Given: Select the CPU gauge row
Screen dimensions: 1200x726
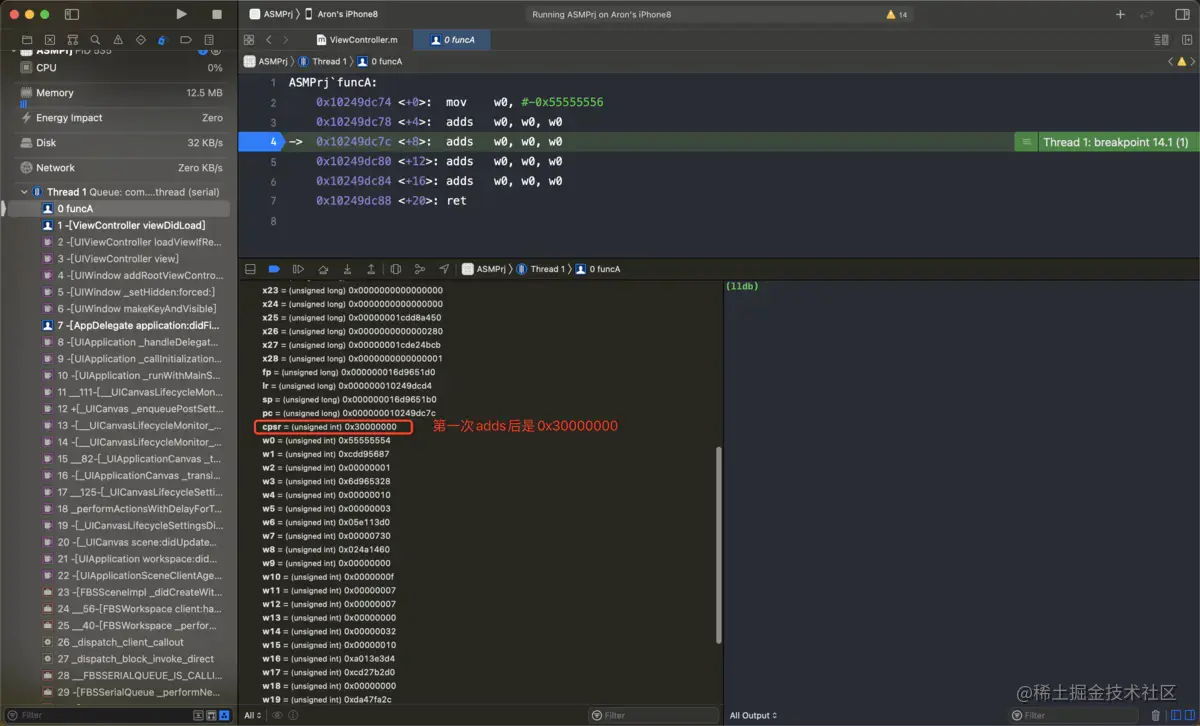Looking at the screenshot, I should (121, 68).
